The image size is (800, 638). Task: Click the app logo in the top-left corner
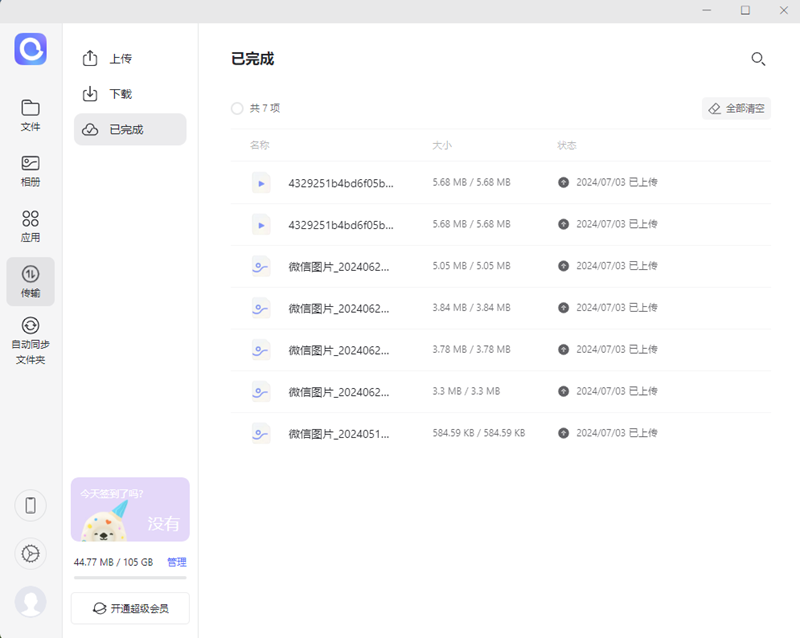tap(31, 50)
